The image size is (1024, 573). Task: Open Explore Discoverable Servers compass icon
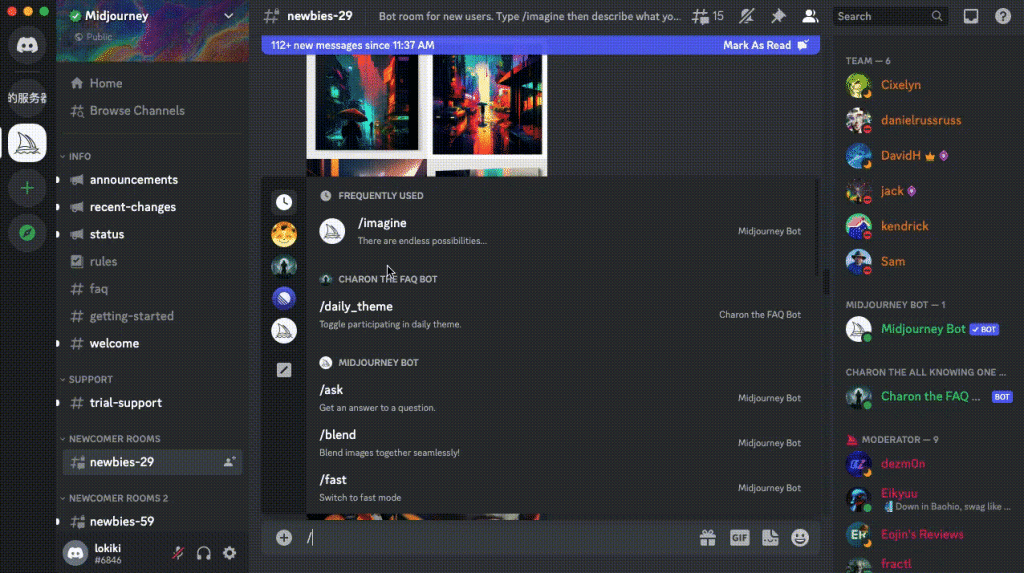[27, 233]
